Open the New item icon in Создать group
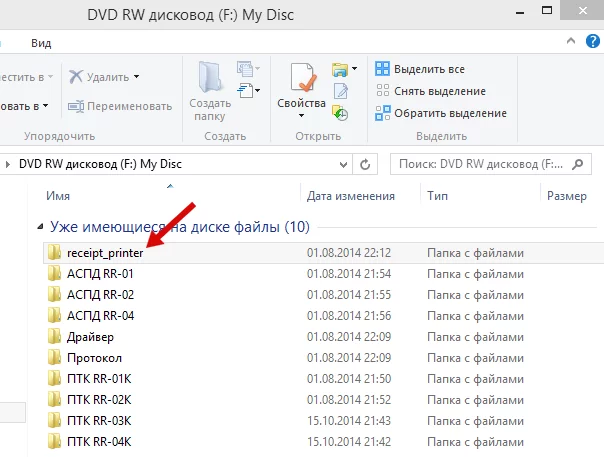Viewport: 604px width, 457px height. pyautogui.click(x=245, y=69)
